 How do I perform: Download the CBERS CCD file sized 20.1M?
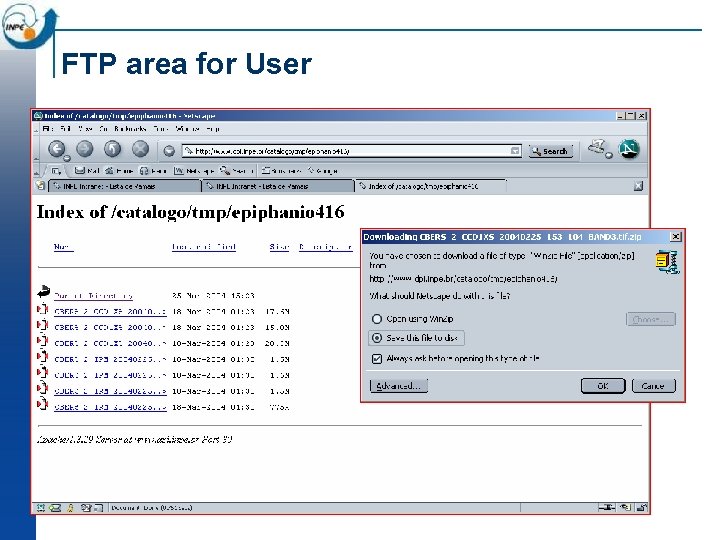click(110, 343)
